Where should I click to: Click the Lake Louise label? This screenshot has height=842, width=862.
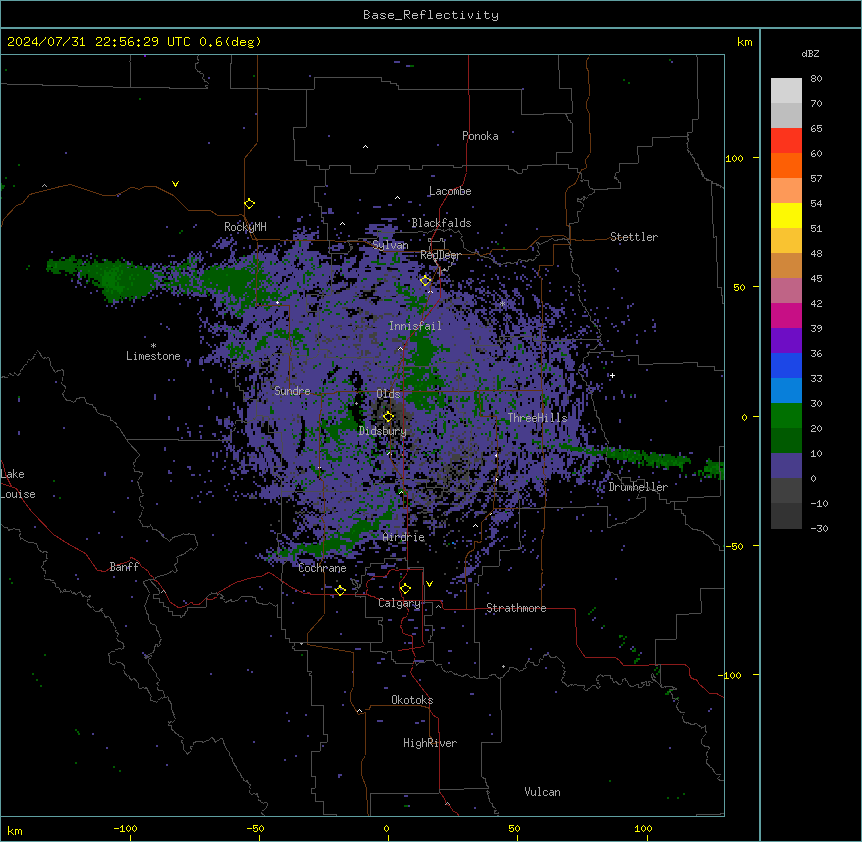tap(18, 484)
